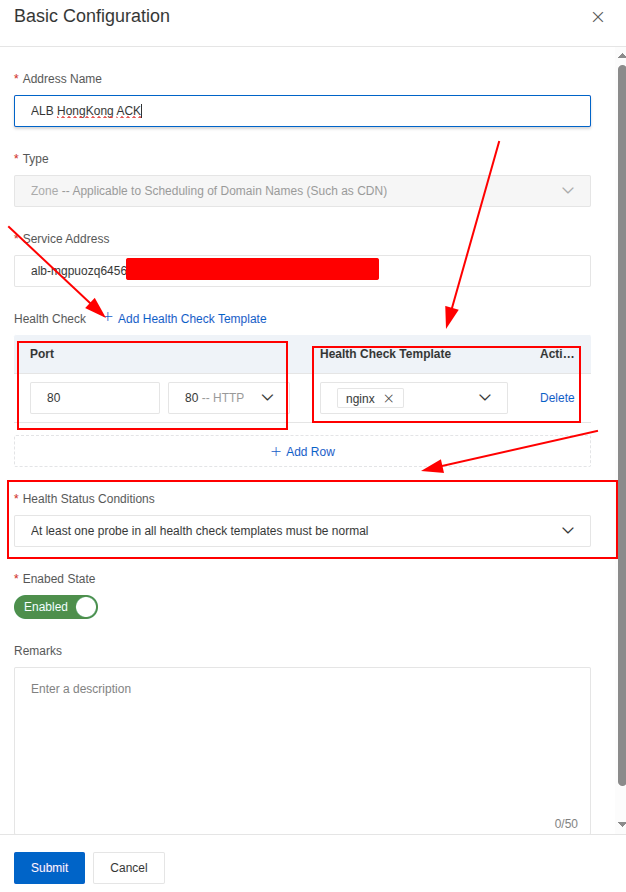
Task: Open the Add Health Check Template link
Action: click(x=192, y=319)
